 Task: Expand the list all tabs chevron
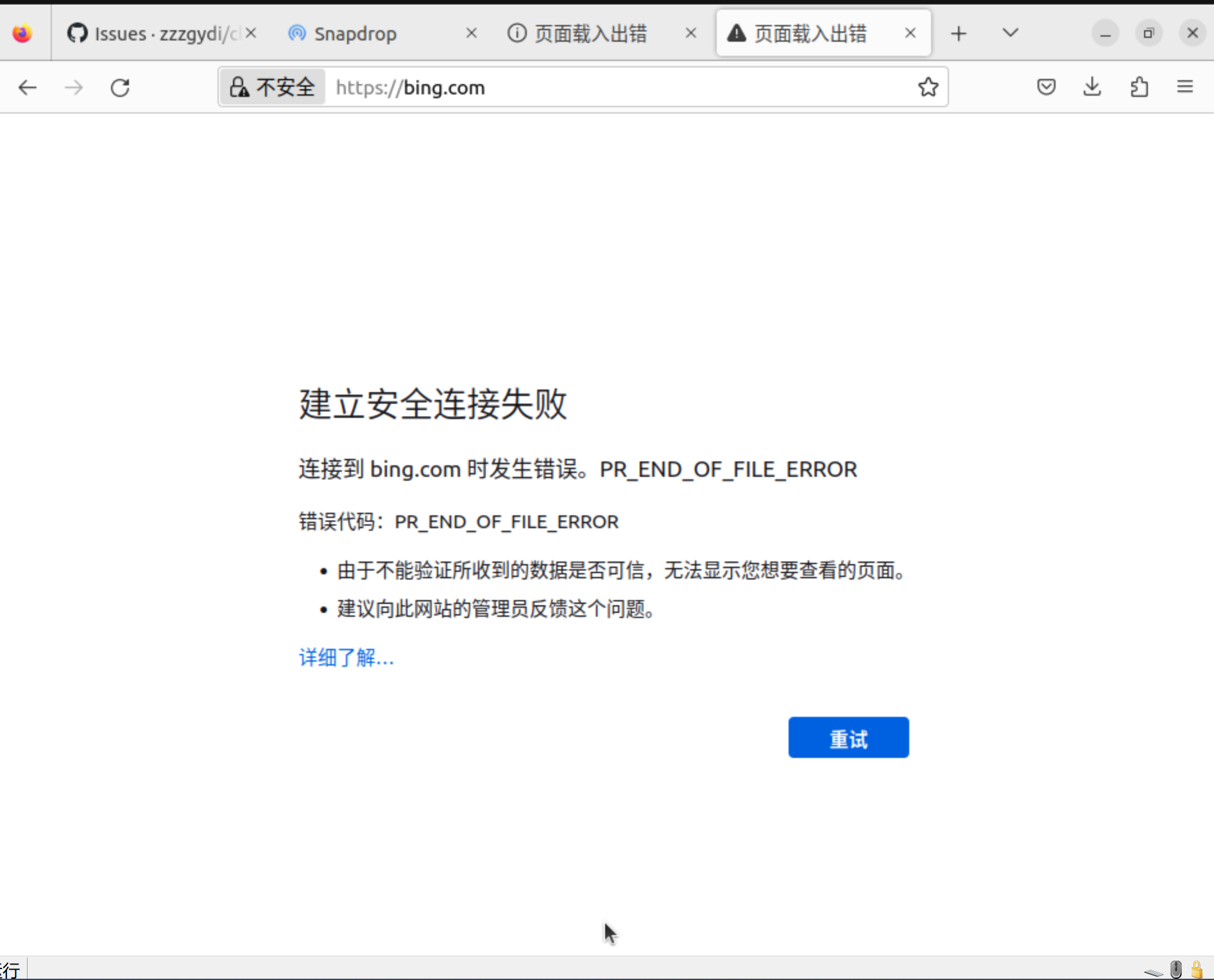coord(1011,33)
